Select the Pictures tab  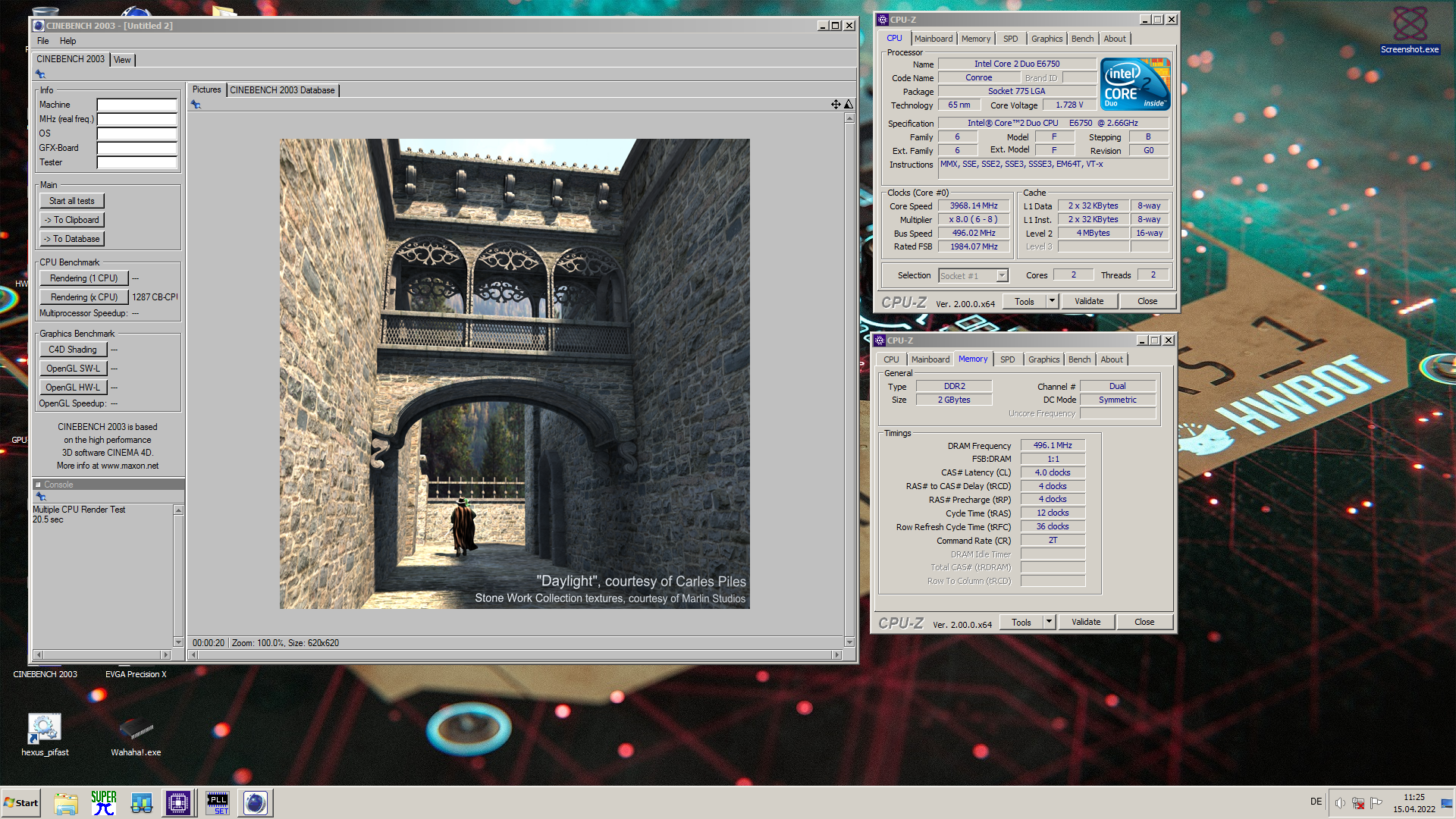[206, 89]
